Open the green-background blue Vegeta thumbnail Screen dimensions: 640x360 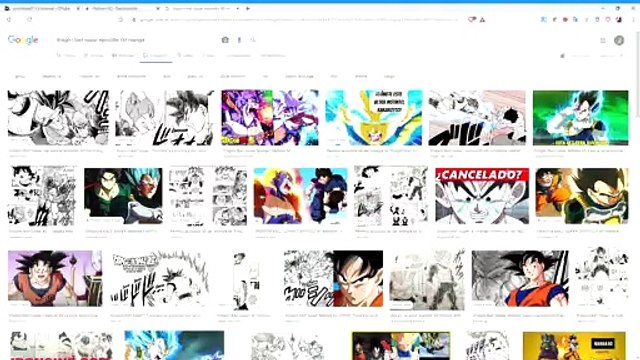coord(580,118)
